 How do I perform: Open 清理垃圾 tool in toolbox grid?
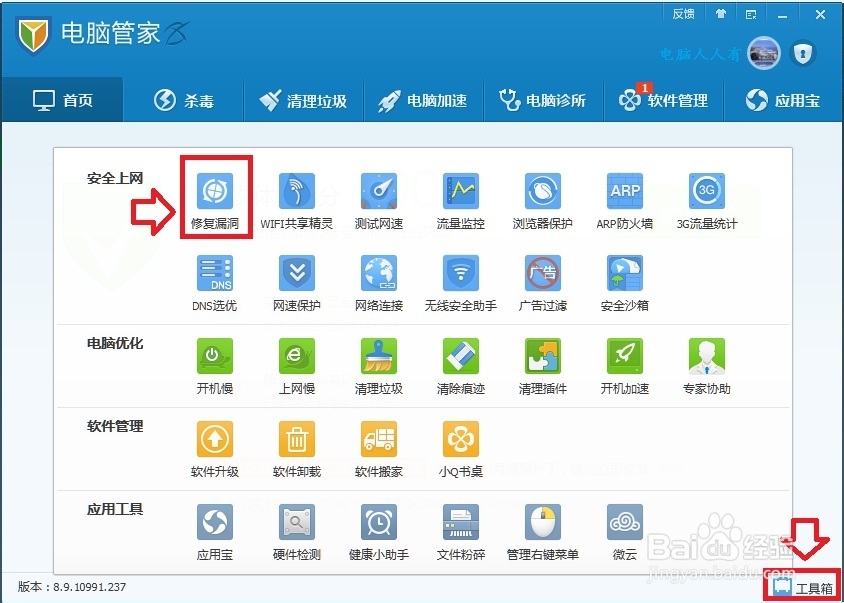[379, 366]
